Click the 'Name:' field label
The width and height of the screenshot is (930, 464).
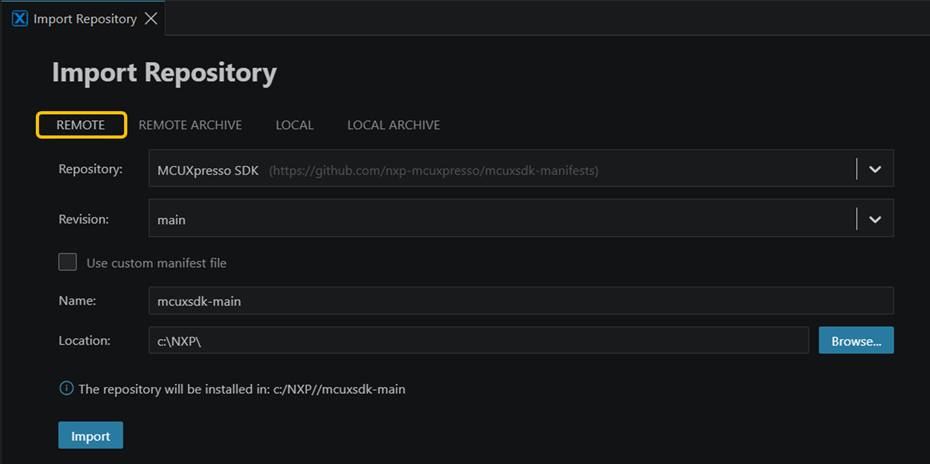(77, 301)
